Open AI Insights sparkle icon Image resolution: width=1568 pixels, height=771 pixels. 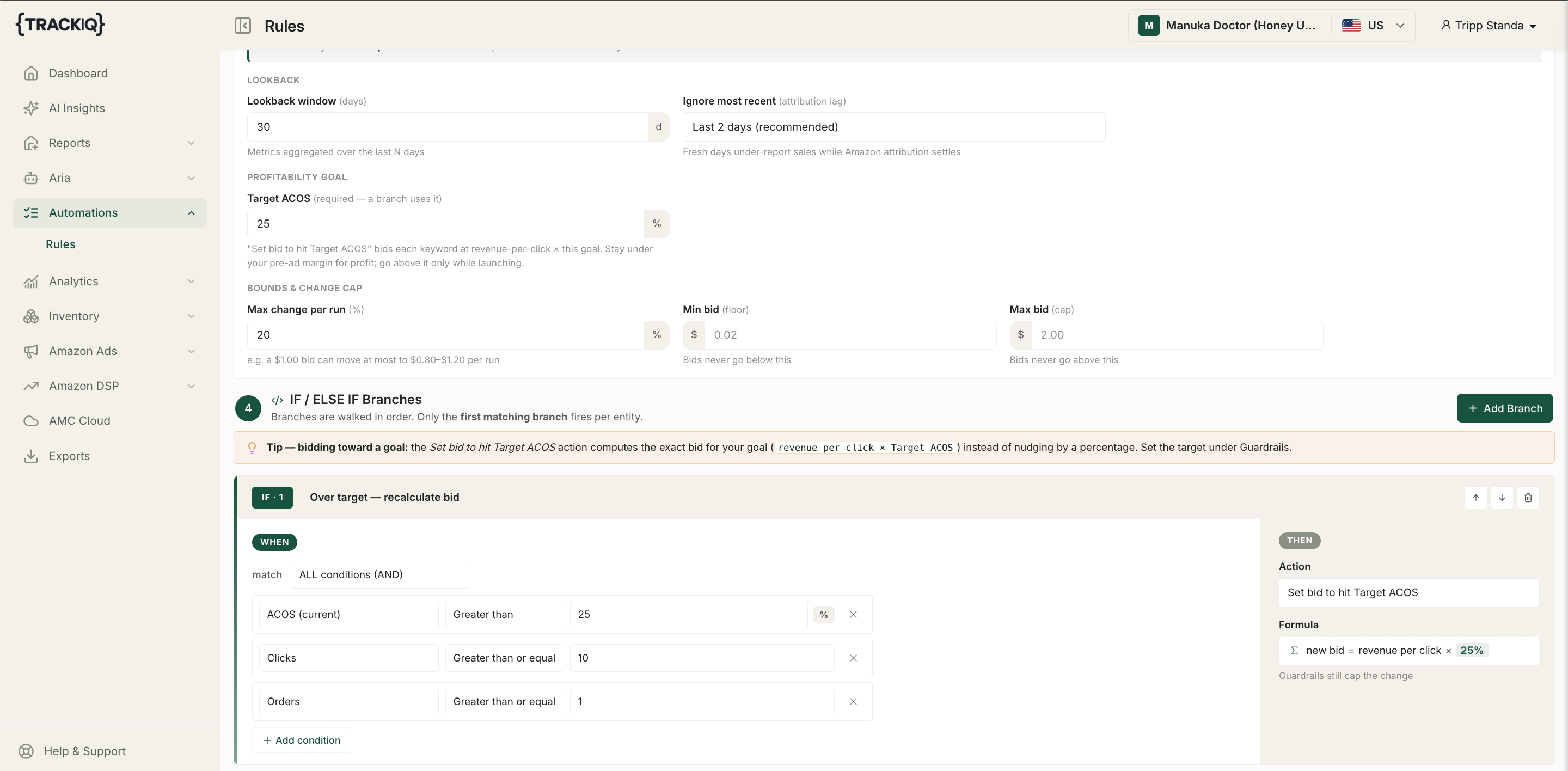pos(31,108)
